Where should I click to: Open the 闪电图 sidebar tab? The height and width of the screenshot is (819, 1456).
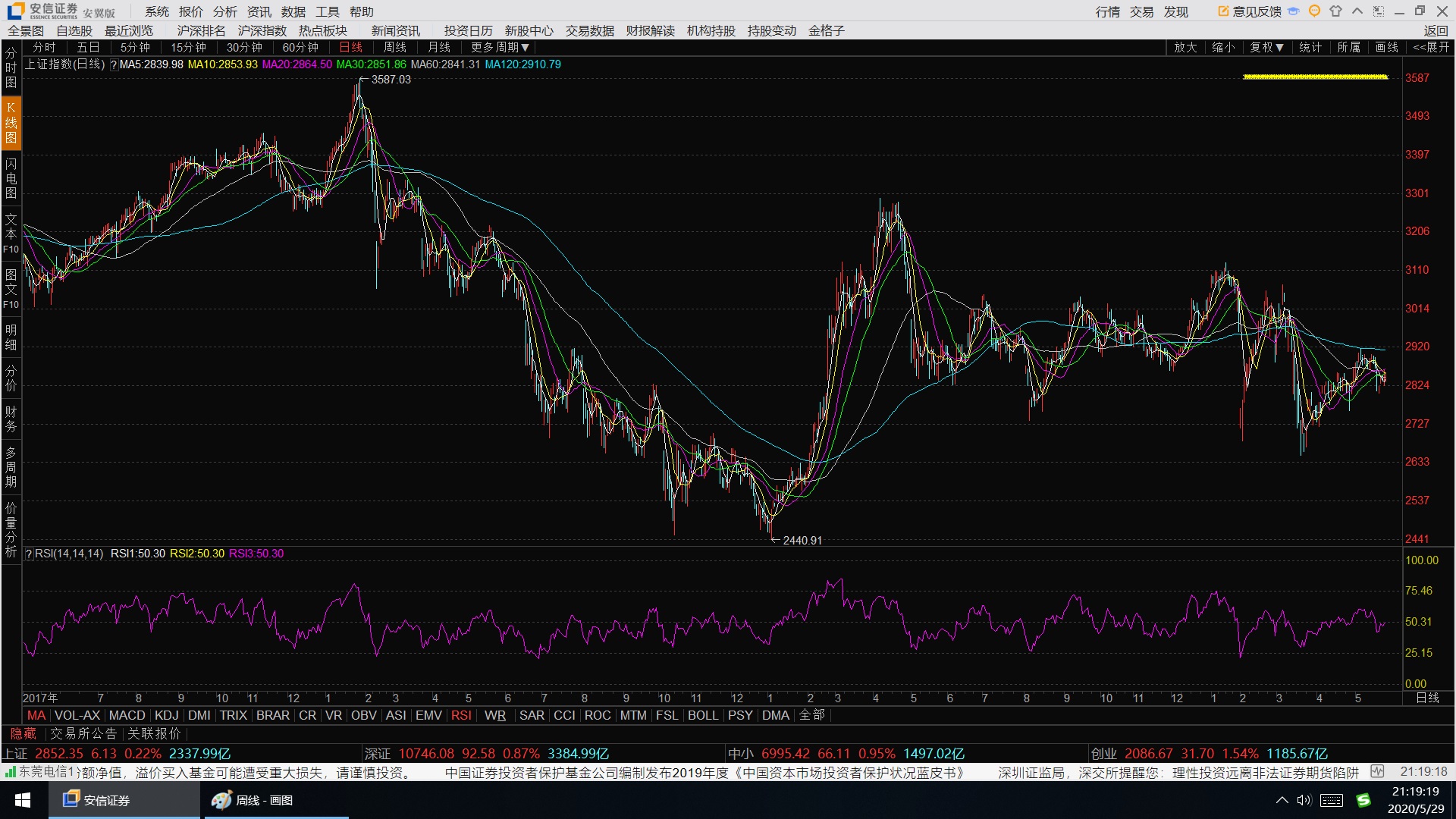pyautogui.click(x=11, y=178)
